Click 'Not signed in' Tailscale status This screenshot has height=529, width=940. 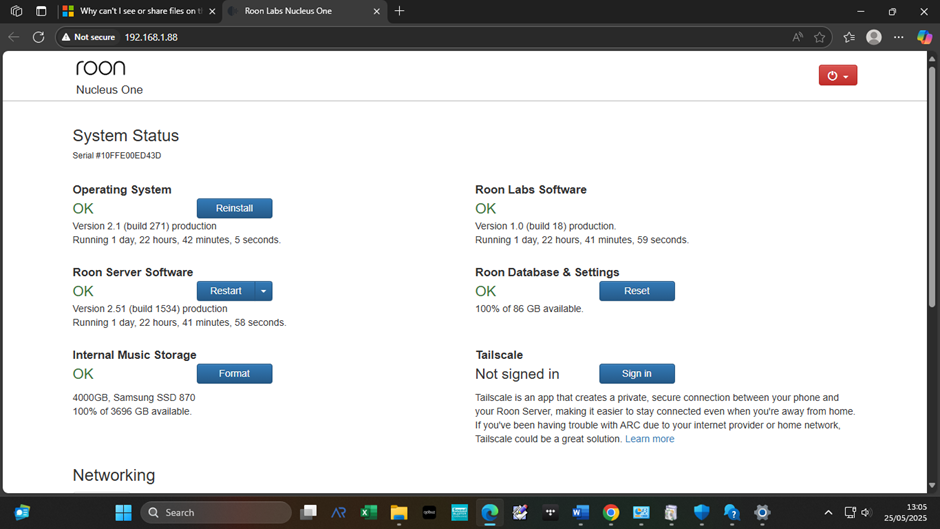point(517,374)
